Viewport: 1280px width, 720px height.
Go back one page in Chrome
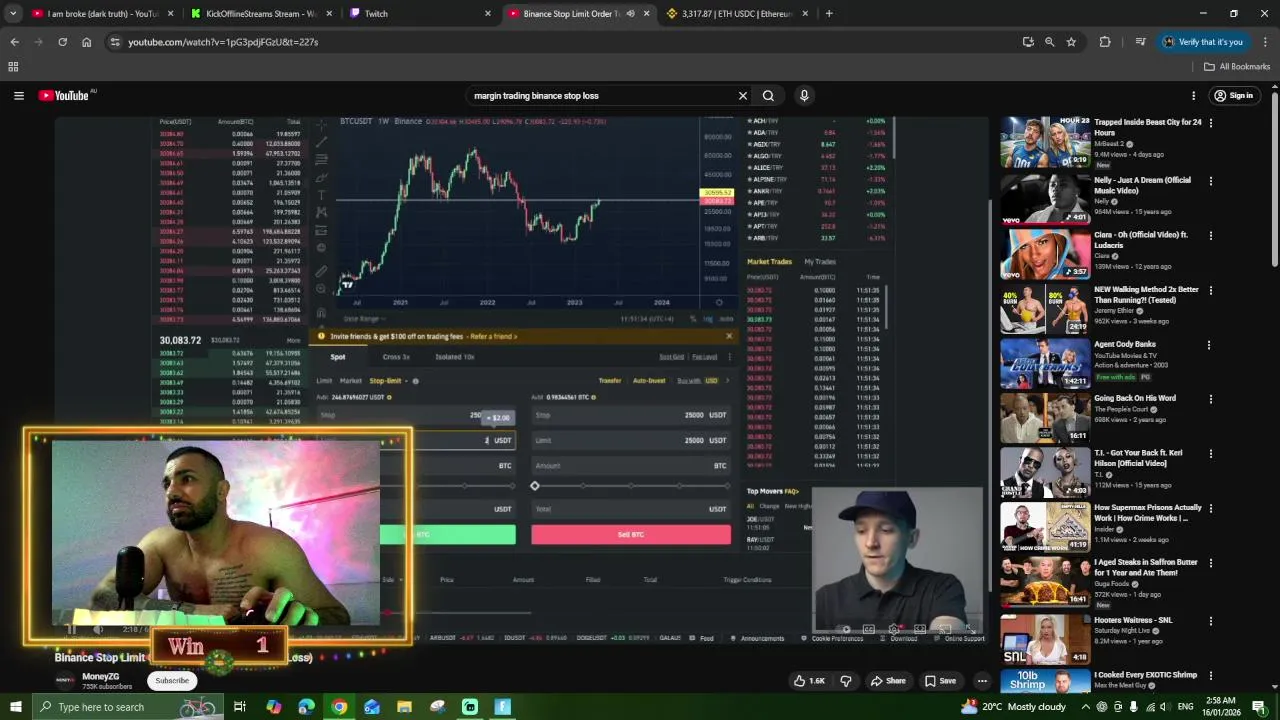tap(14, 42)
